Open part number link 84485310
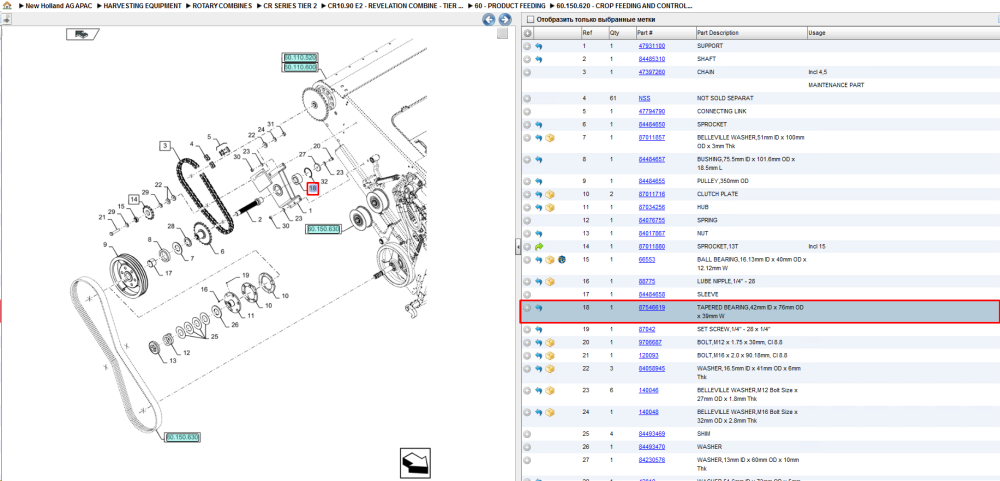The width and height of the screenshot is (1000, 481). pyautogui.click(x=652, y=59)
